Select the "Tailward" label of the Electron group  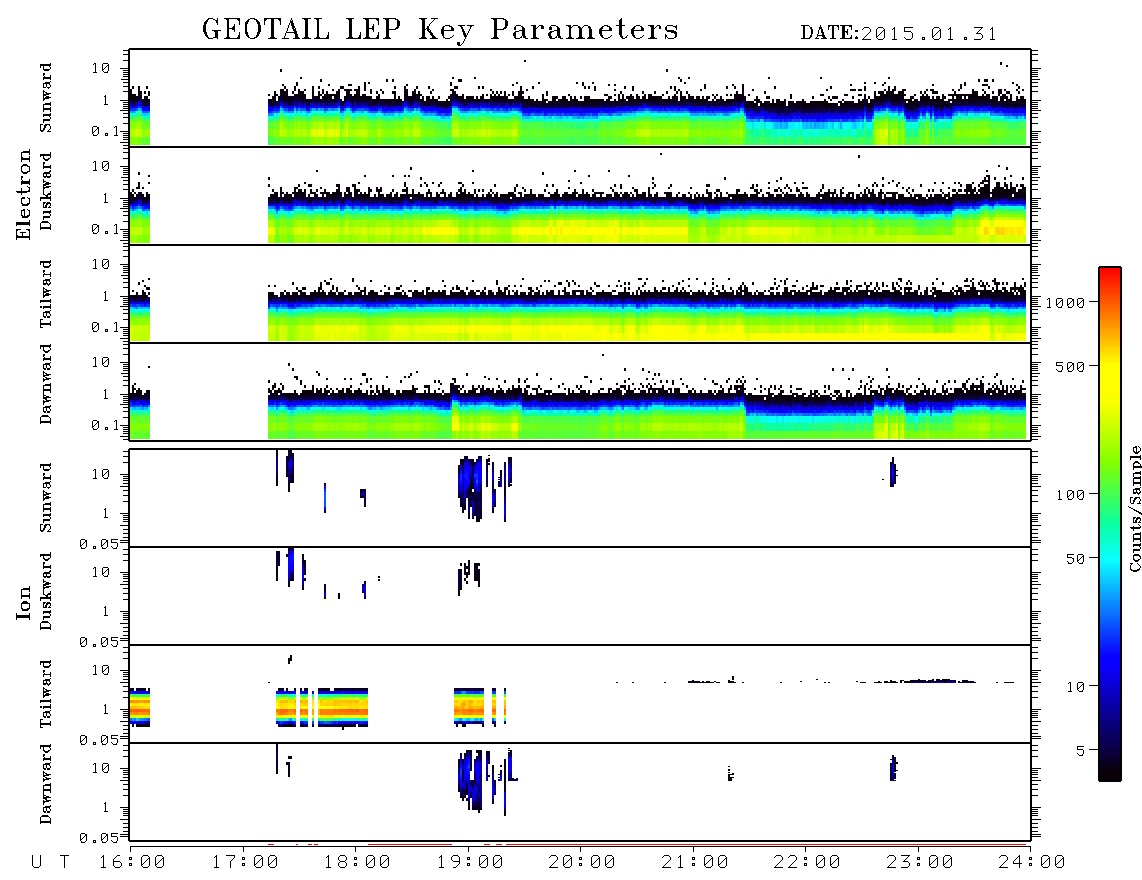(x=46, y=294)
